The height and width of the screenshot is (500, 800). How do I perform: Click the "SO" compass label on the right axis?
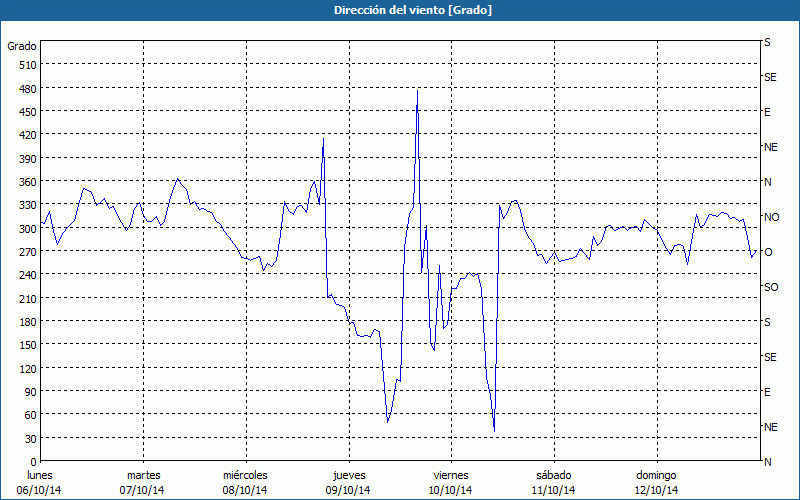pyautogui.click(x=771, y=287)
